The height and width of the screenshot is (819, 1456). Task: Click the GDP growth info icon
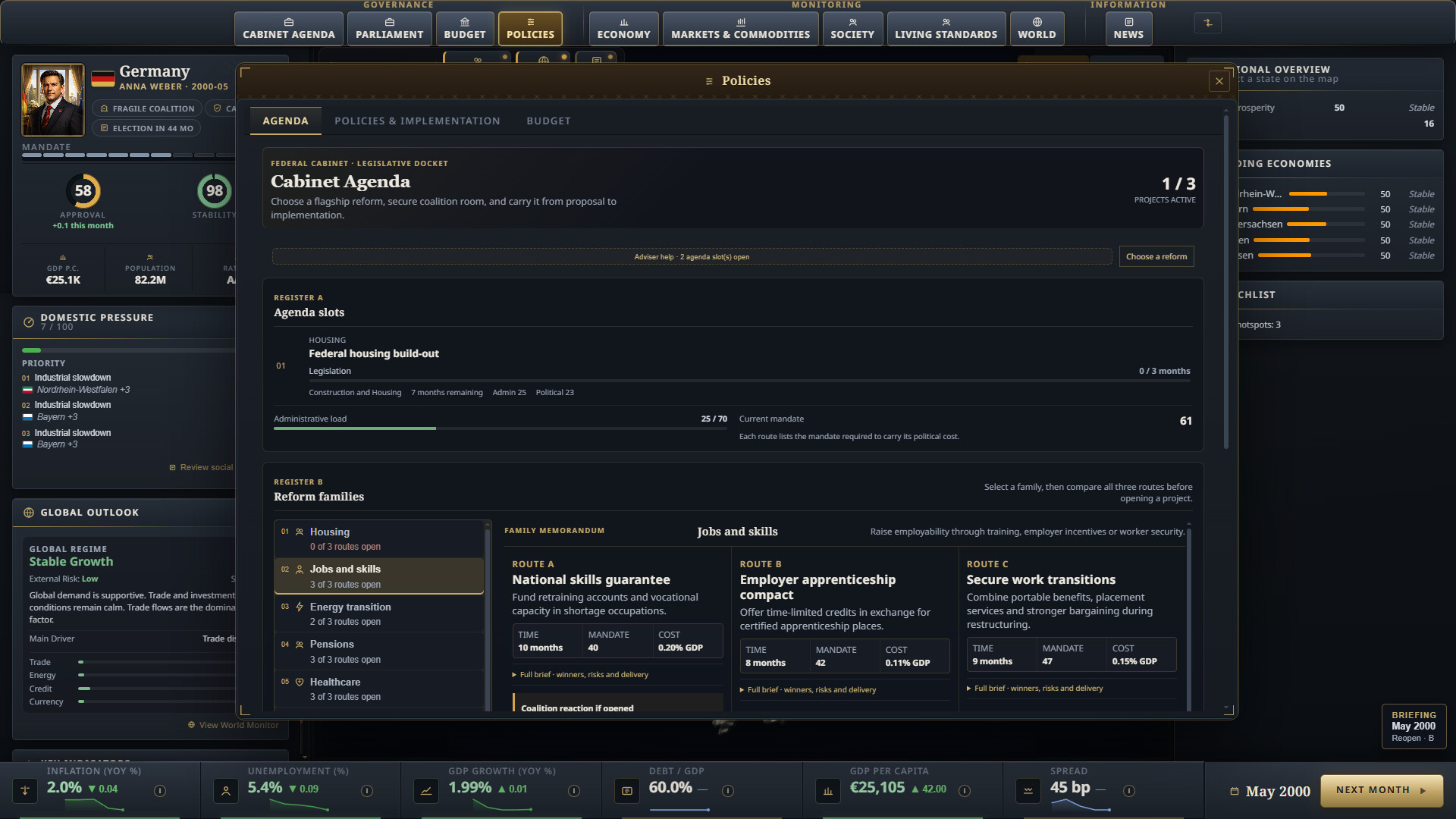pos(574,791)
